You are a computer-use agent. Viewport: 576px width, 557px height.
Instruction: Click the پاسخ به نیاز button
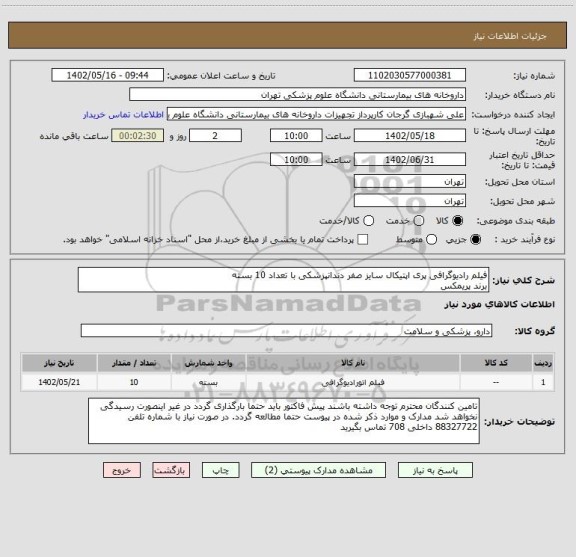(x=435, y=470)
